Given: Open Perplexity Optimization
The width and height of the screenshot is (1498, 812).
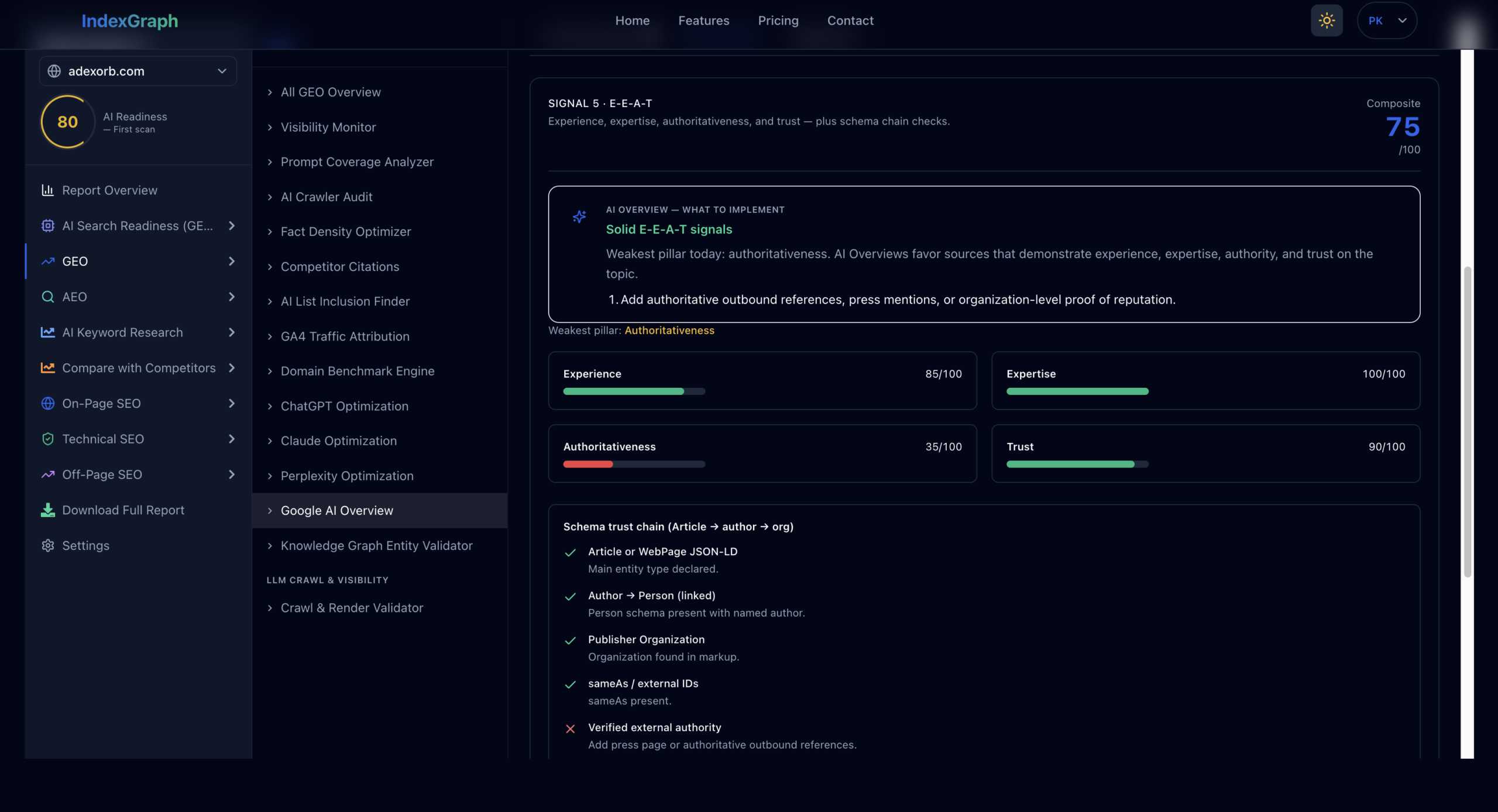Looking at the screenshot, I should click(380, 476).
